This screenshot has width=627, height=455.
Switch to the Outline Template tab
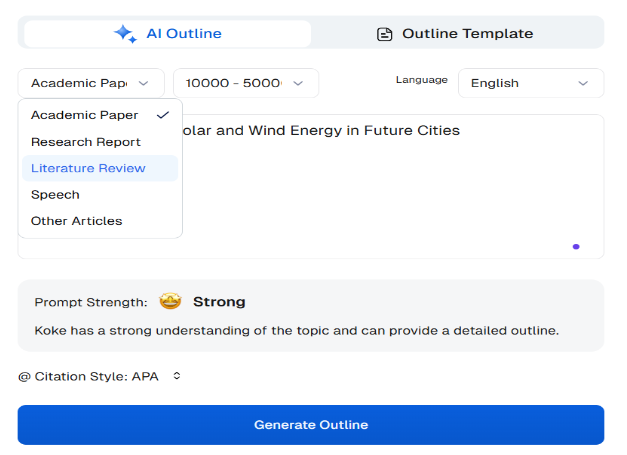(457, 34)
